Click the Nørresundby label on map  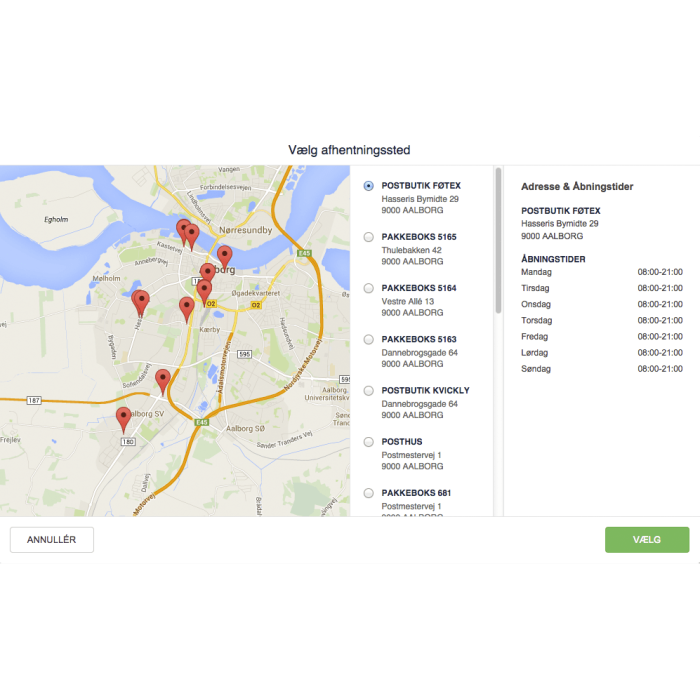246,230
